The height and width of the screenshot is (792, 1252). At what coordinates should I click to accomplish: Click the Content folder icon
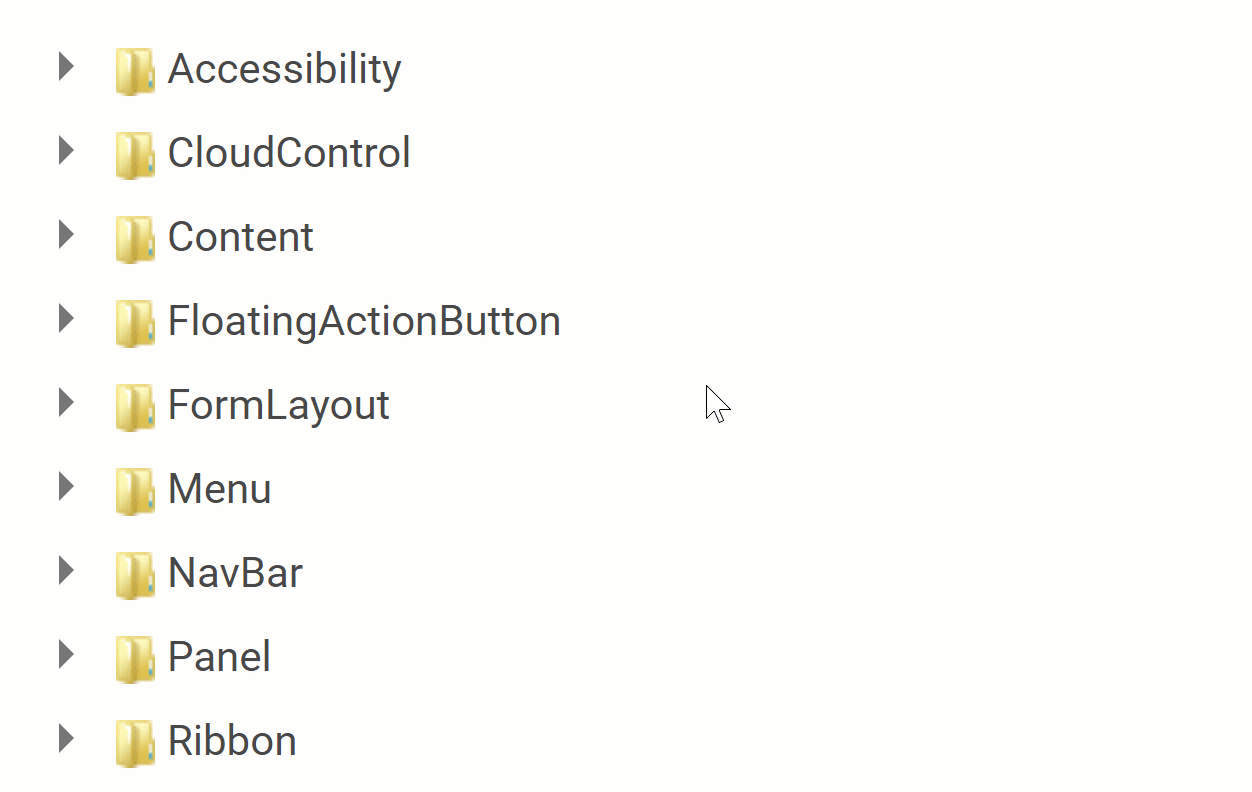coord(134,239)
